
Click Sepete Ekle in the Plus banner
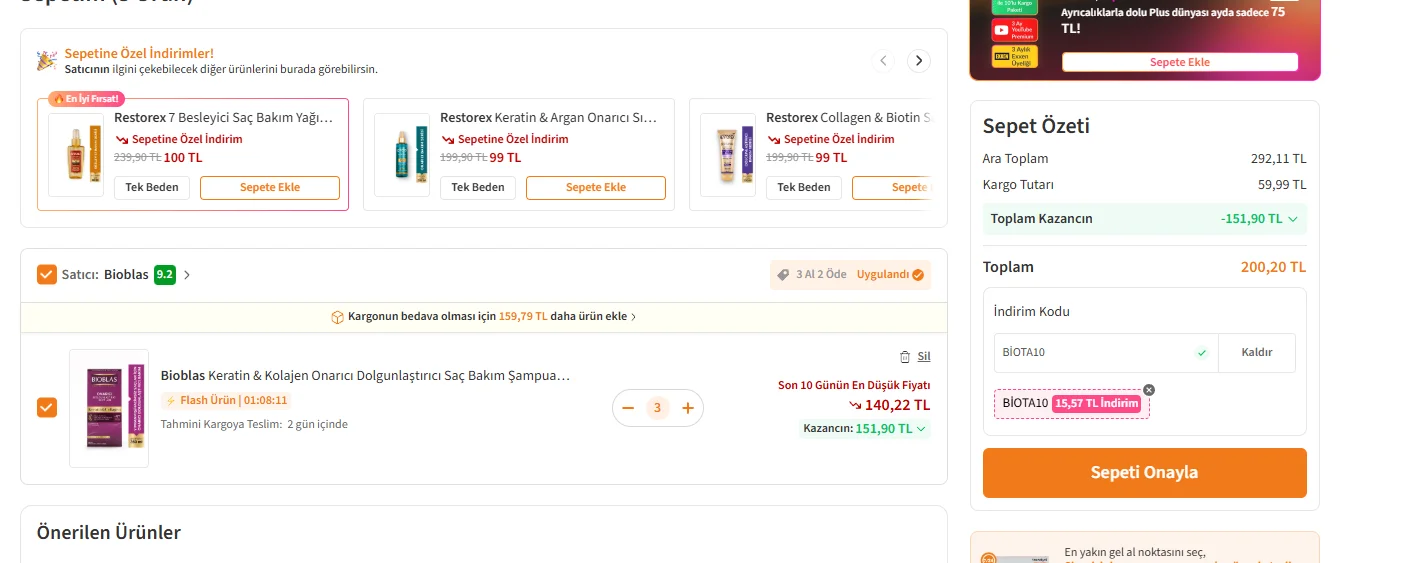(1179, 62)
